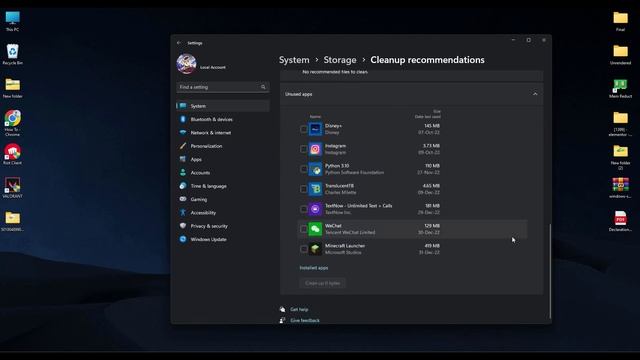
Task: Click the Installed apps link
Action: coord(313,268)
